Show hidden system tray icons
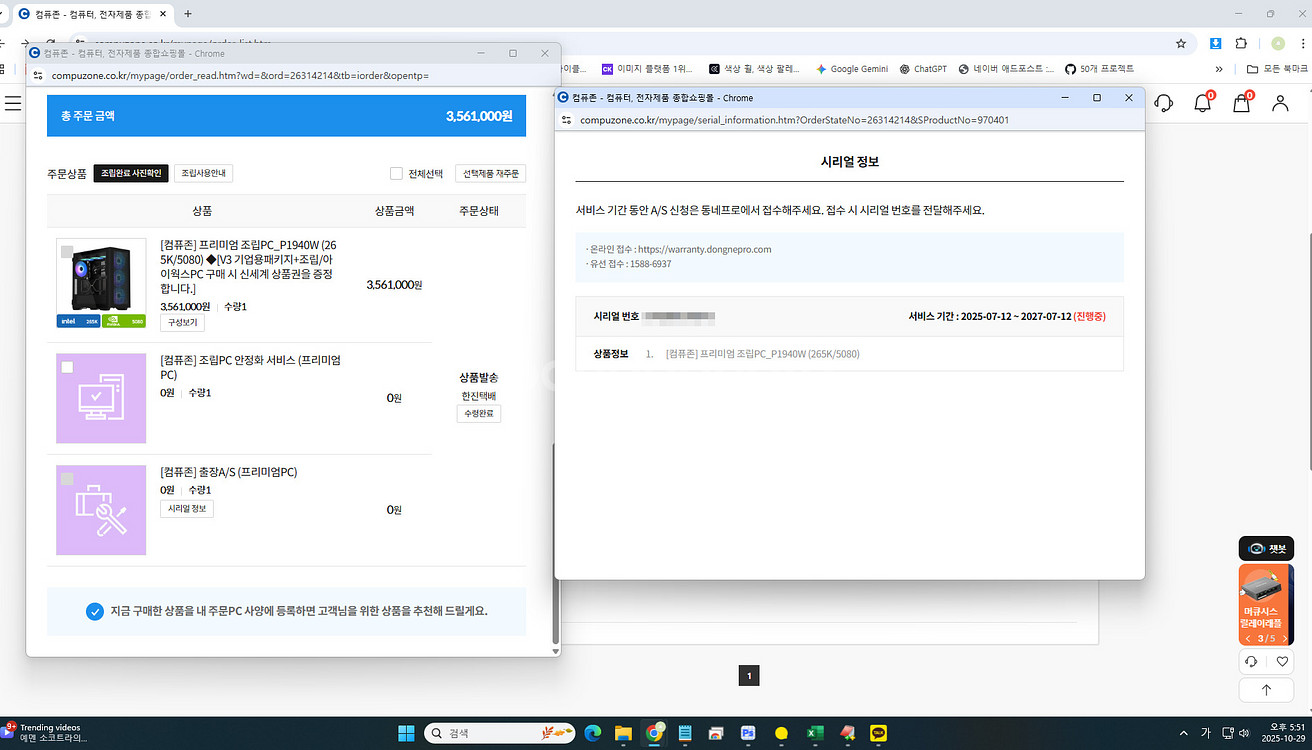The height and width of the screenshot is (750, 1312). coord(1184,733)
